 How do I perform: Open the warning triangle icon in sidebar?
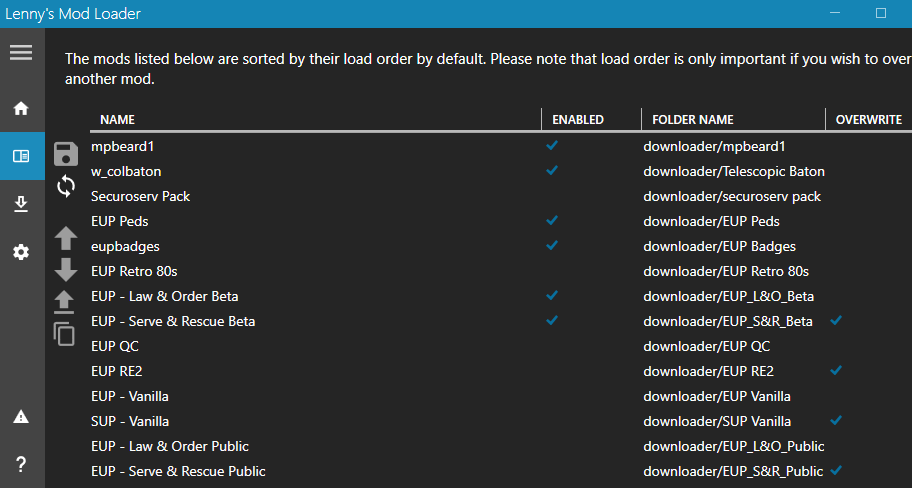click(x=21, y=416)
